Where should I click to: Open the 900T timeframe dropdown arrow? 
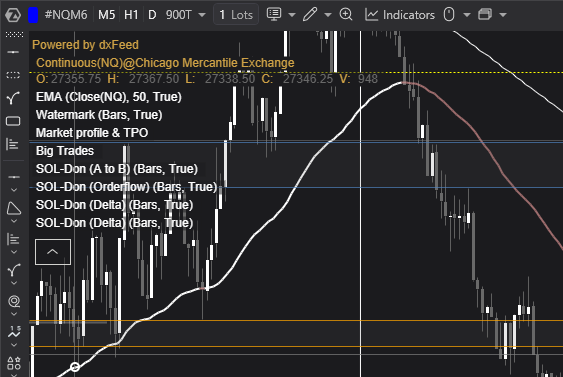coord(202,15)
